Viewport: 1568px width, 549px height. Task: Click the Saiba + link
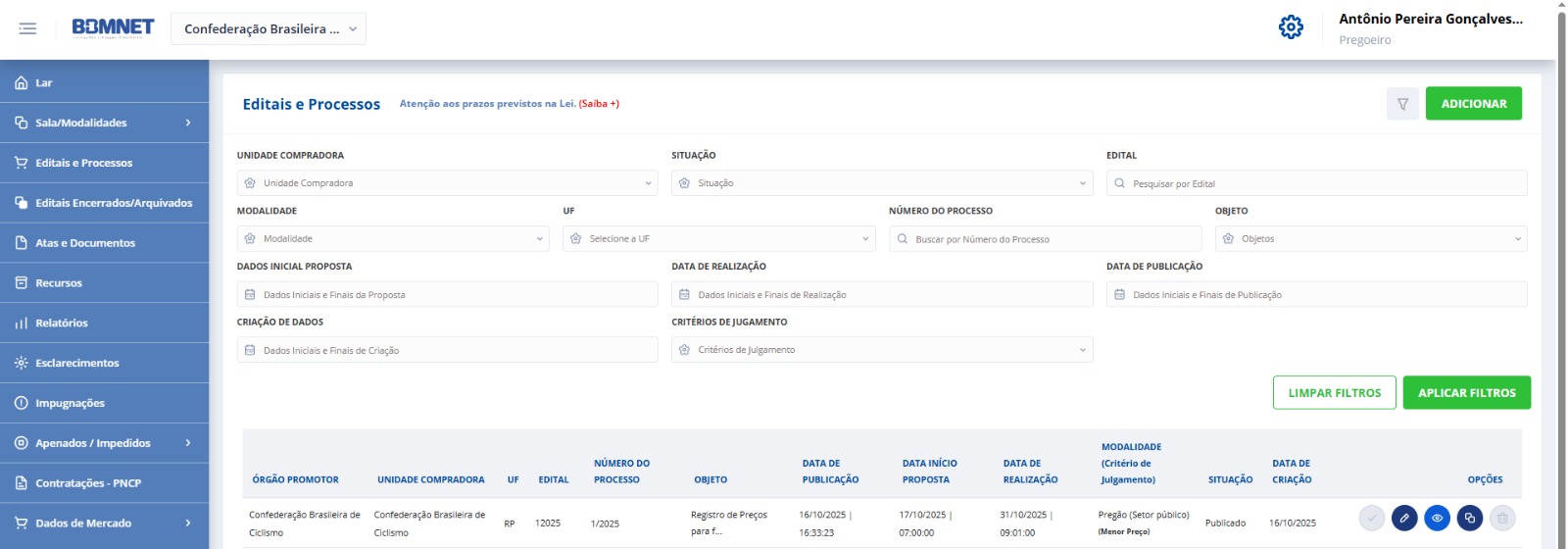coord(599,104)
